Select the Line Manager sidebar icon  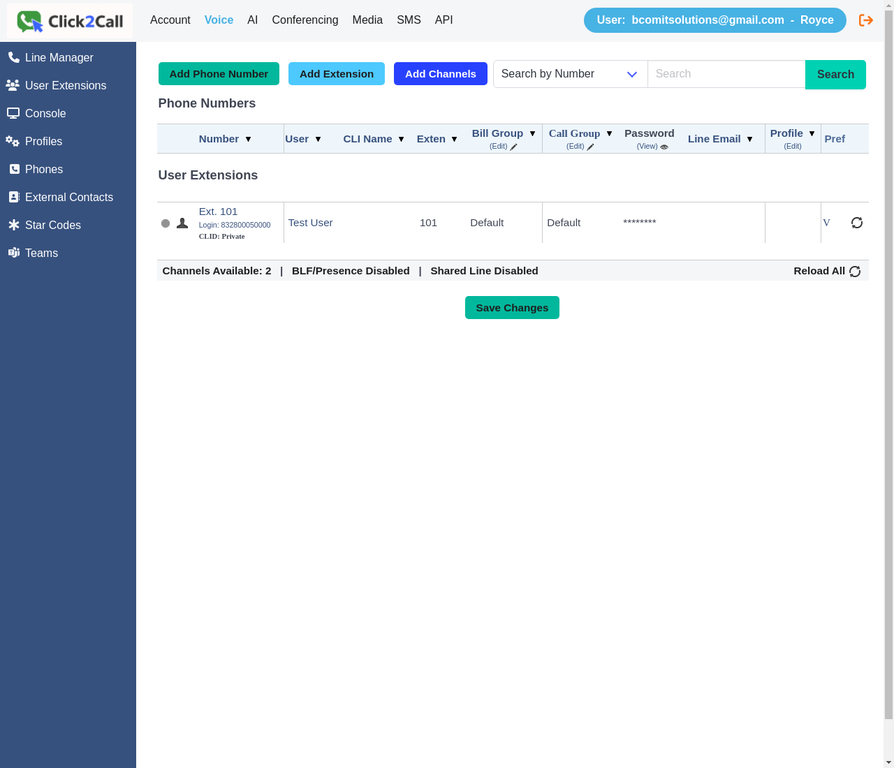tap(14, 57)
